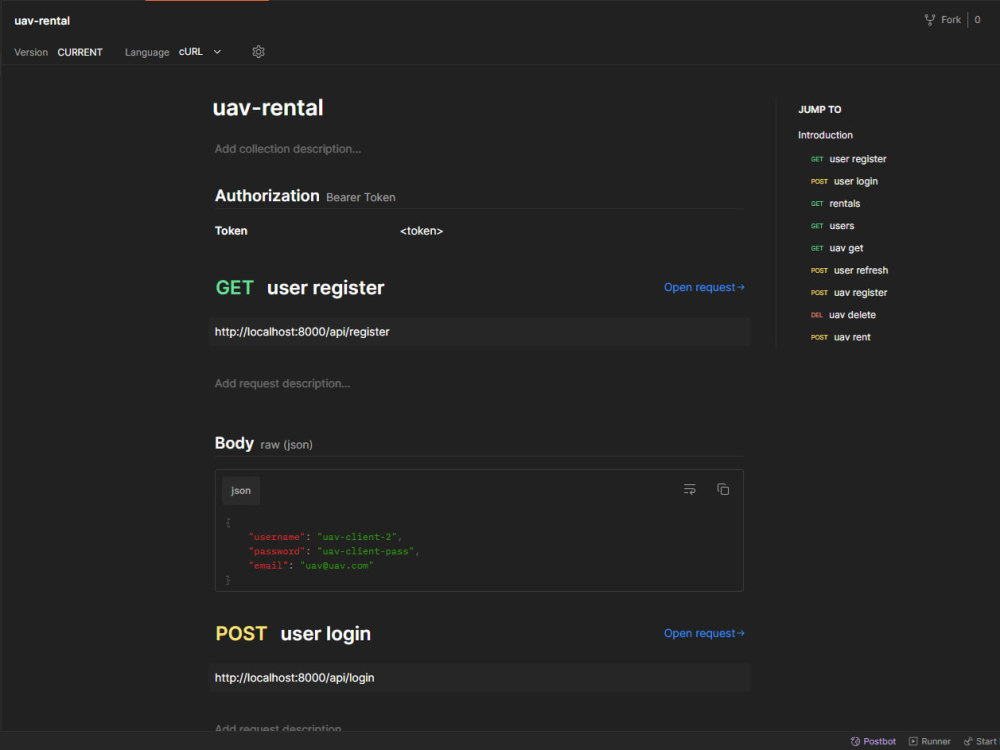Toggle word wrap icon in json body
This screenshot has height=750, width=1000.
coord(689,489)
